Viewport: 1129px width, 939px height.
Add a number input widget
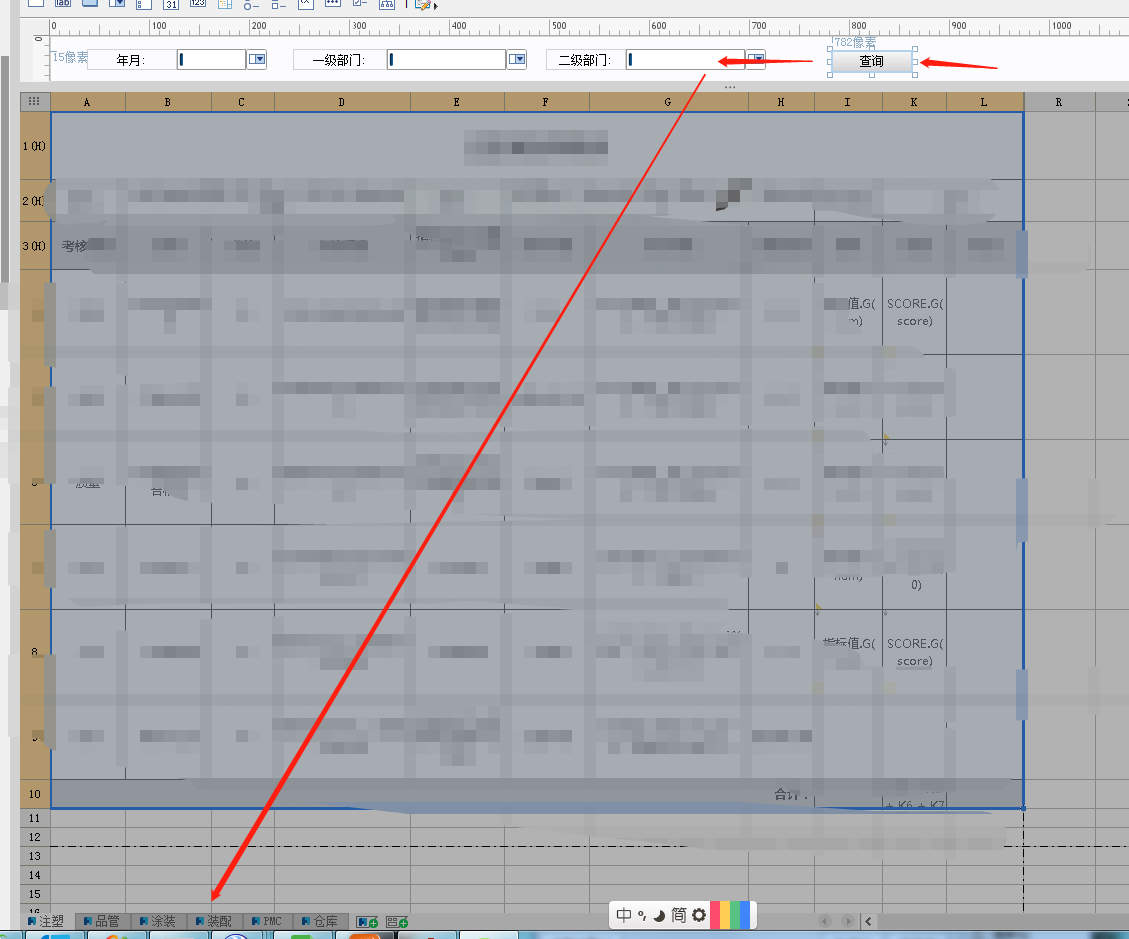[x=198, y=4]
